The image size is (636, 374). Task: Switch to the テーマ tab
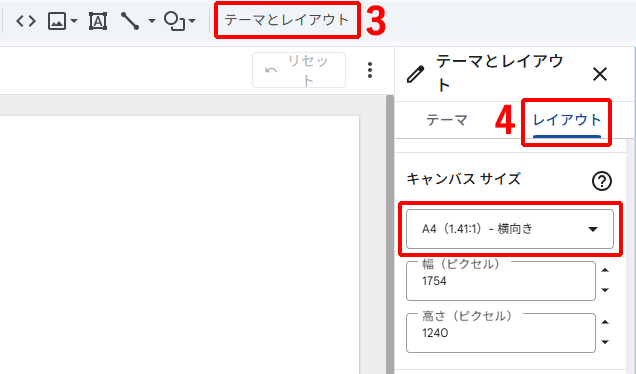pos(447,120)
